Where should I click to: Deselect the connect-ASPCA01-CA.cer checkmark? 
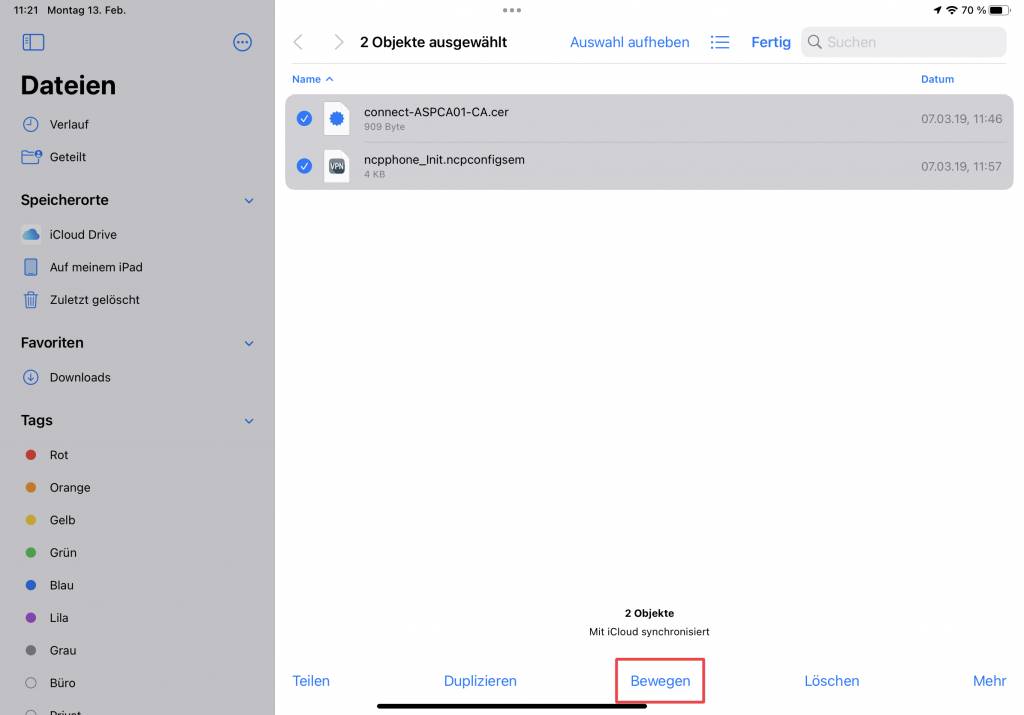click(x=304, y=118)
